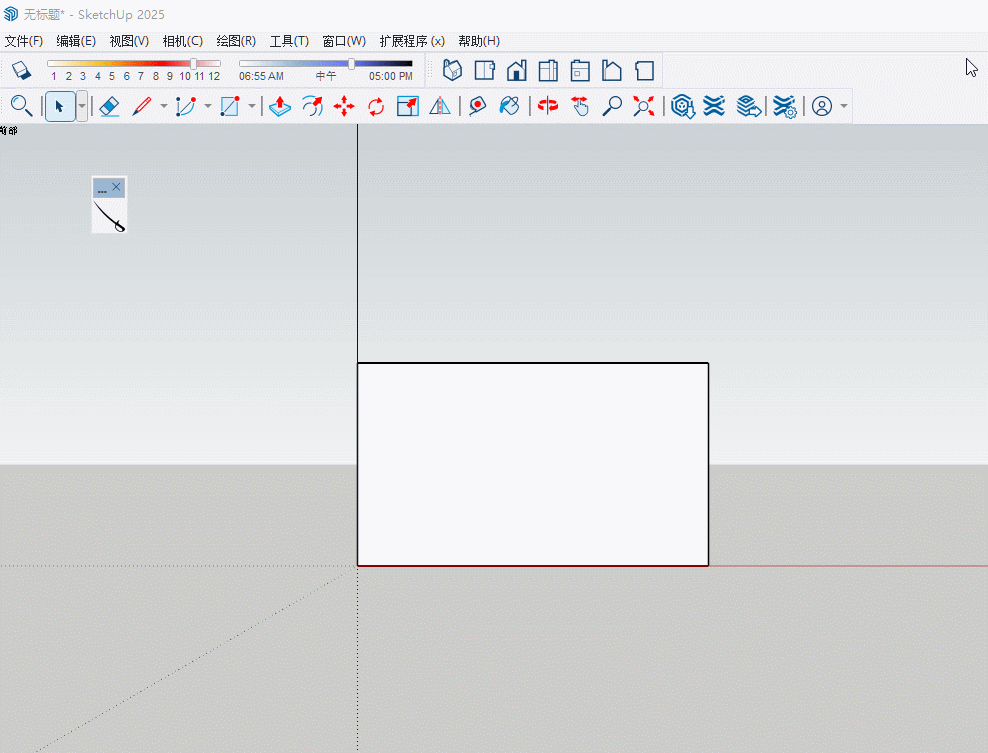Toggle shadows display button
The image size is (988, 753).
point(22,70)
